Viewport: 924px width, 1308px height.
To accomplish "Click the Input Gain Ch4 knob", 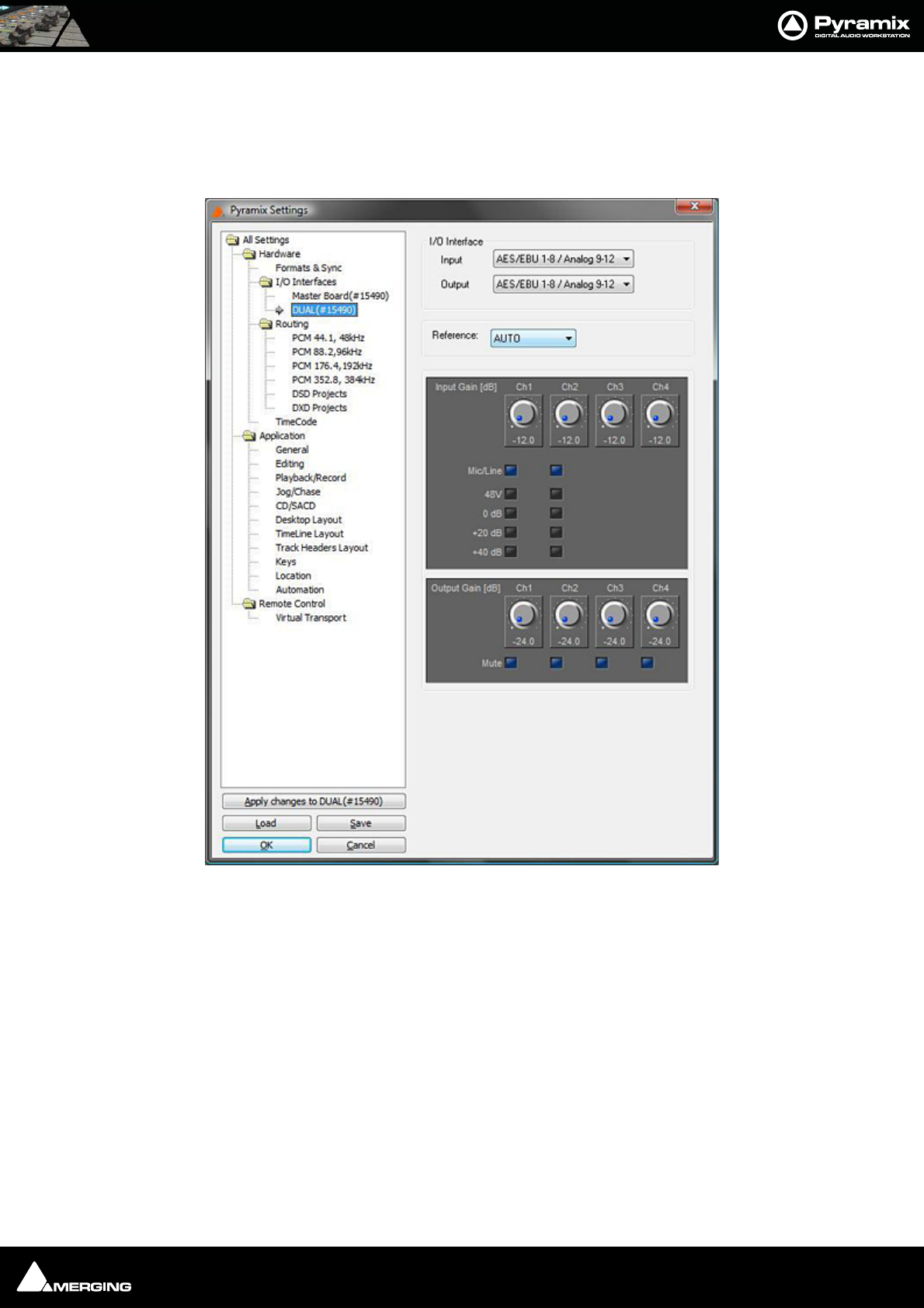I will tap(660, 414).
